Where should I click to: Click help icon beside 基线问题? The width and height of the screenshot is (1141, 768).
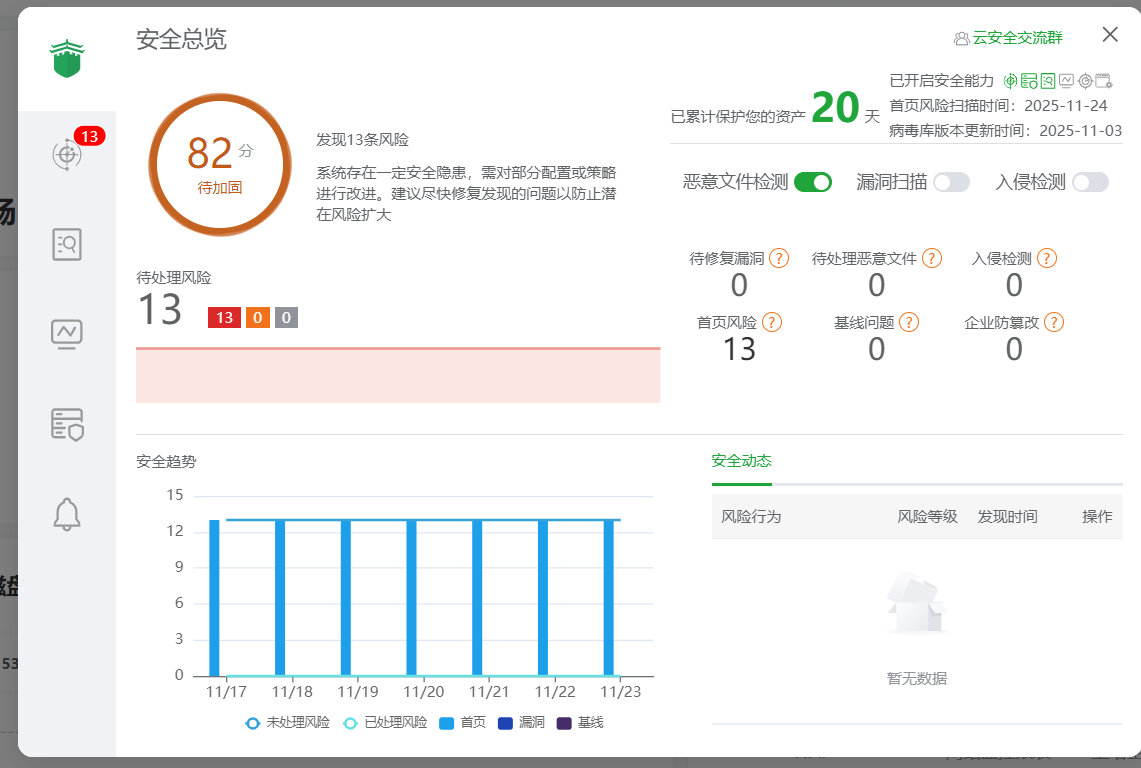(908, 322)
